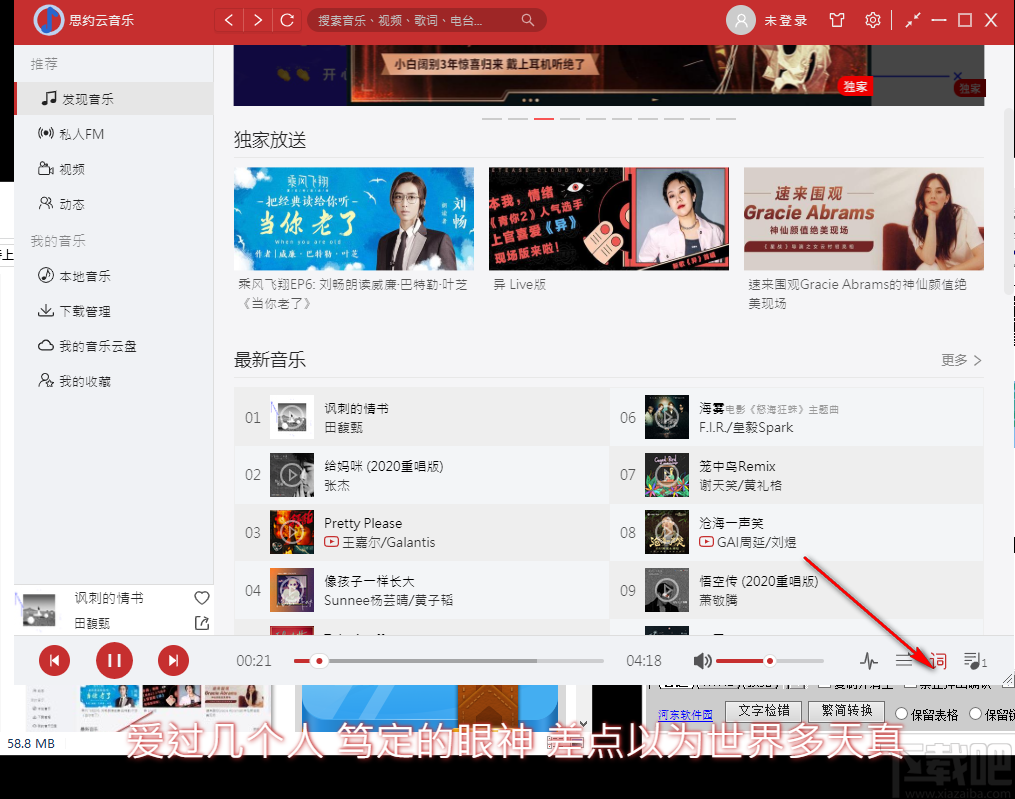Select the second 保留 radio option
1015x799 pixels.
[976, 713]
